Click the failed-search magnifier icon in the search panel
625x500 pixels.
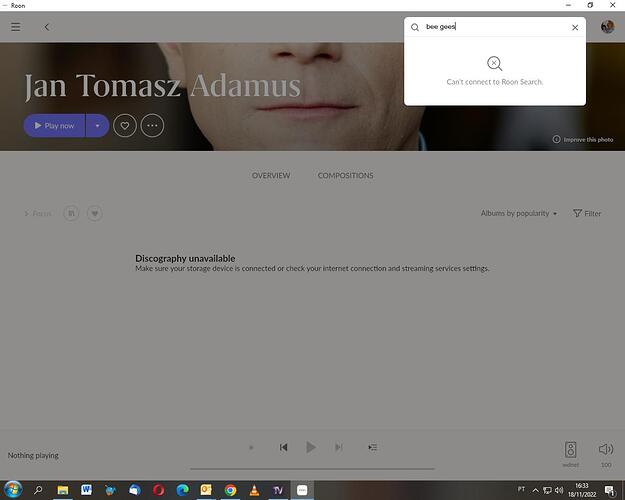(x=494, y=63)
